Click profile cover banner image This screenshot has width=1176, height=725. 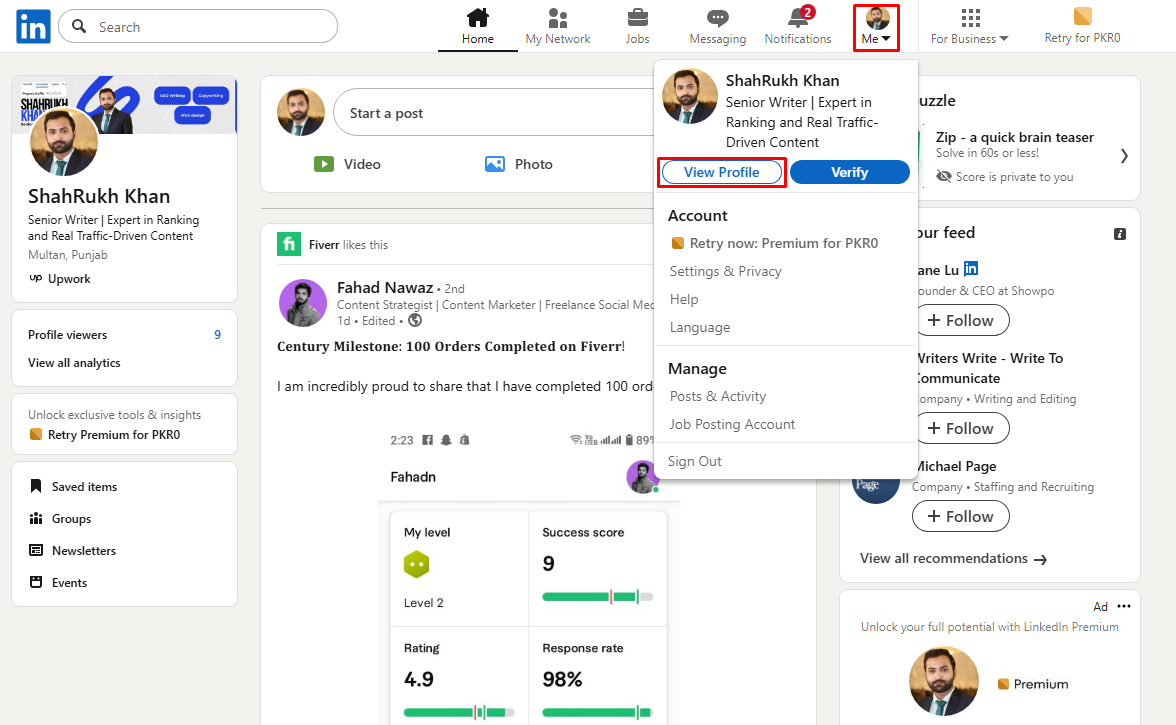tap(124, 104)
